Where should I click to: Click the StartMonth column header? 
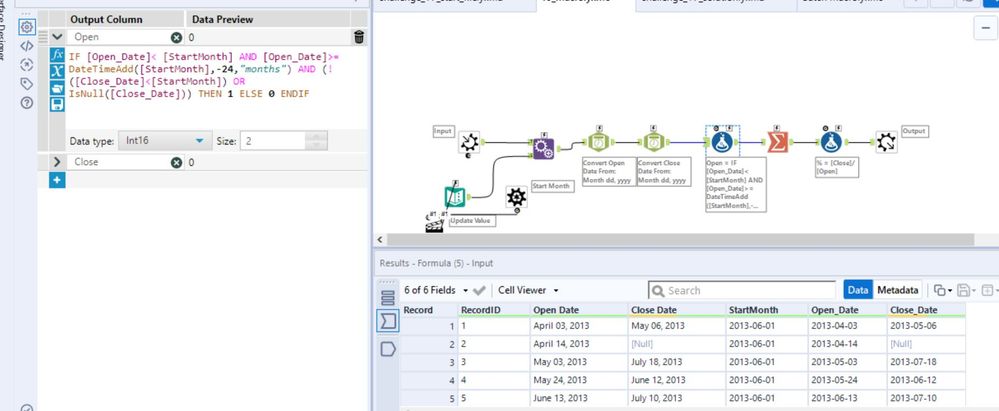[766, 310]
